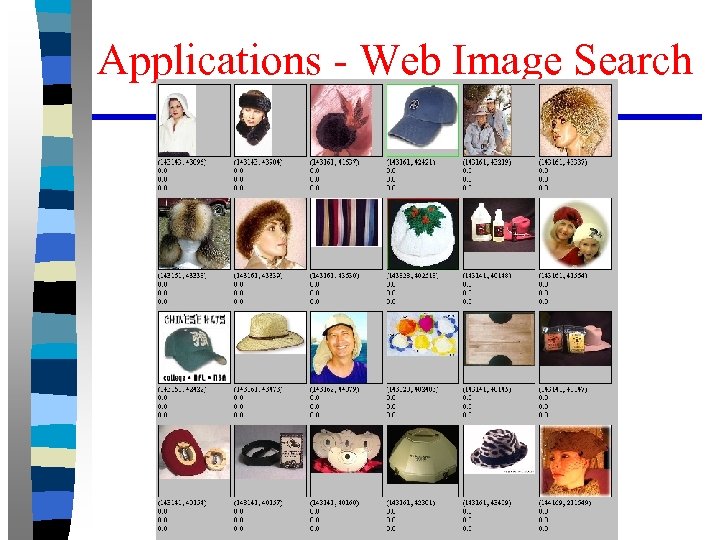
Task: Open the bottles and pink container image
Action: click(499, 225)
